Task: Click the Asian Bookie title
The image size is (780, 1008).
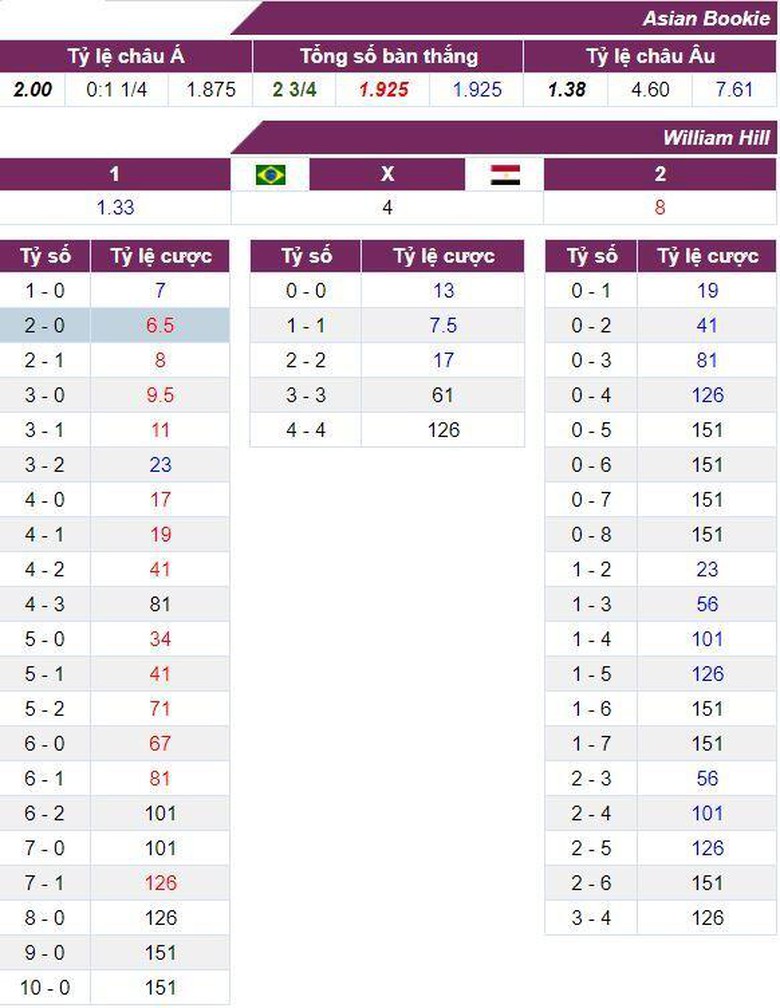Action: [706, 18]
